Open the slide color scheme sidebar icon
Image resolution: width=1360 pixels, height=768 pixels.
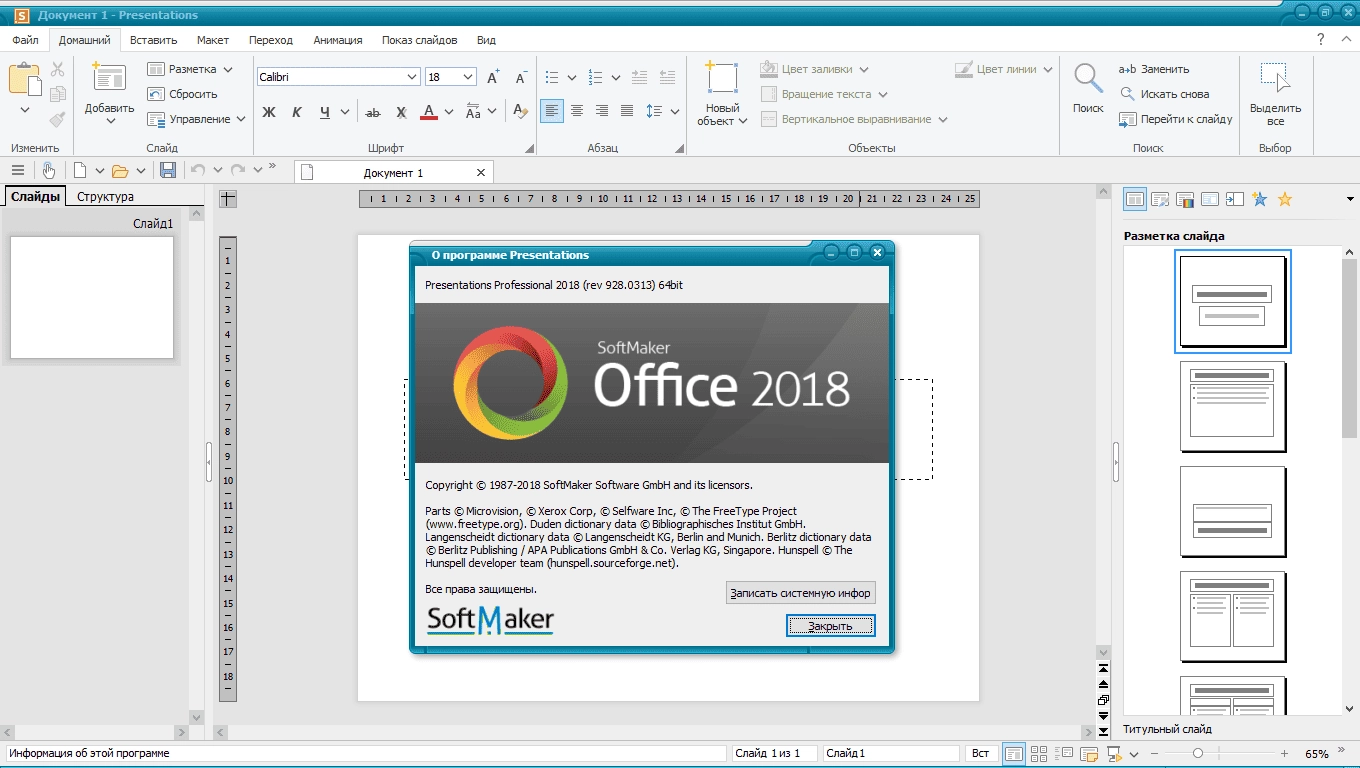click(x=1185, y=199)
